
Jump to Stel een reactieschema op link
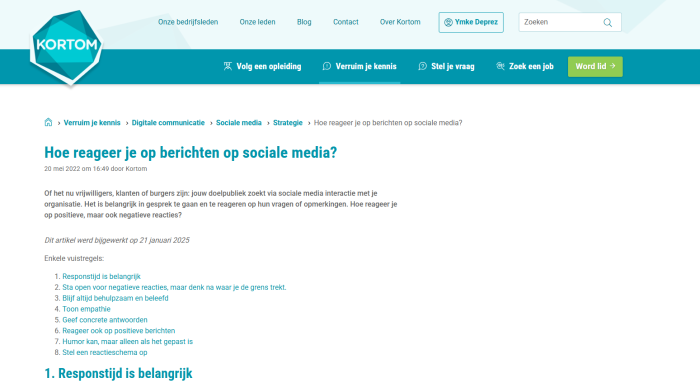tap(105, 352)
